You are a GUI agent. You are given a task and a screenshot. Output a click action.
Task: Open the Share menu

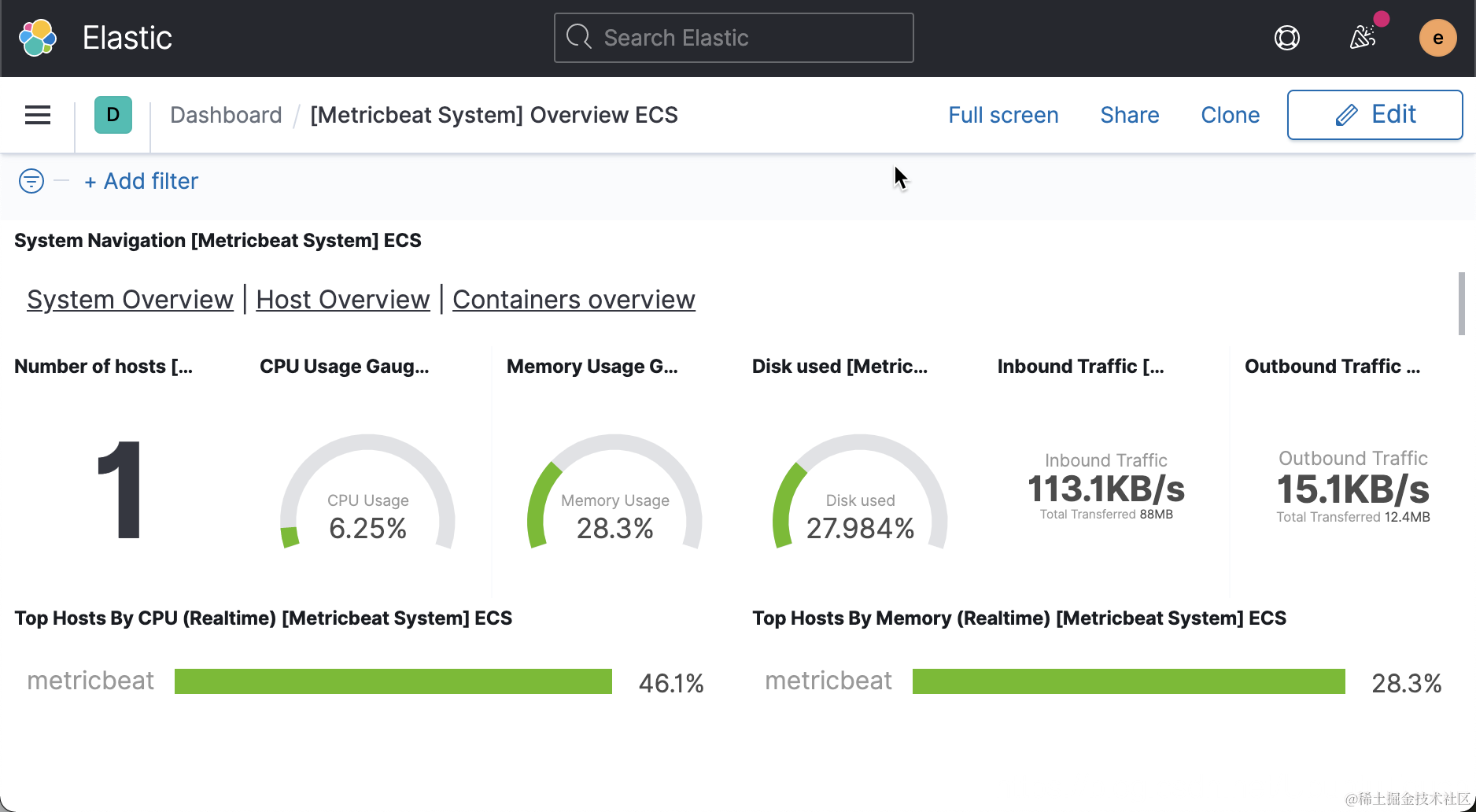point(1129,115)
